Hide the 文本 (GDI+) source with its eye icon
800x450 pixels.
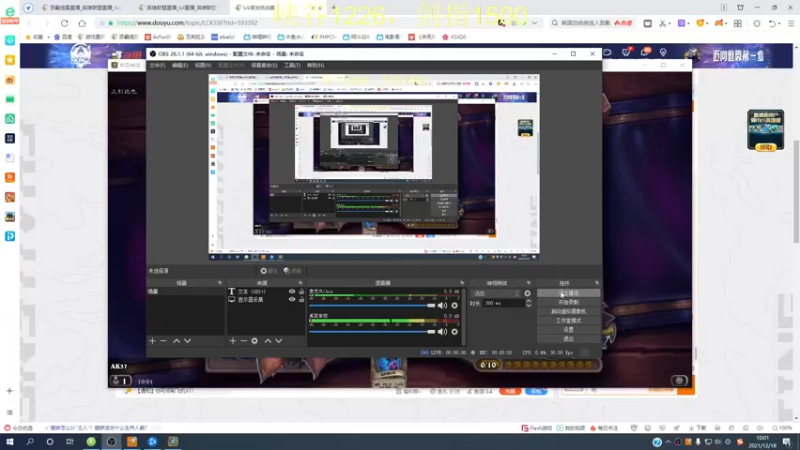[x=292, y=292]
